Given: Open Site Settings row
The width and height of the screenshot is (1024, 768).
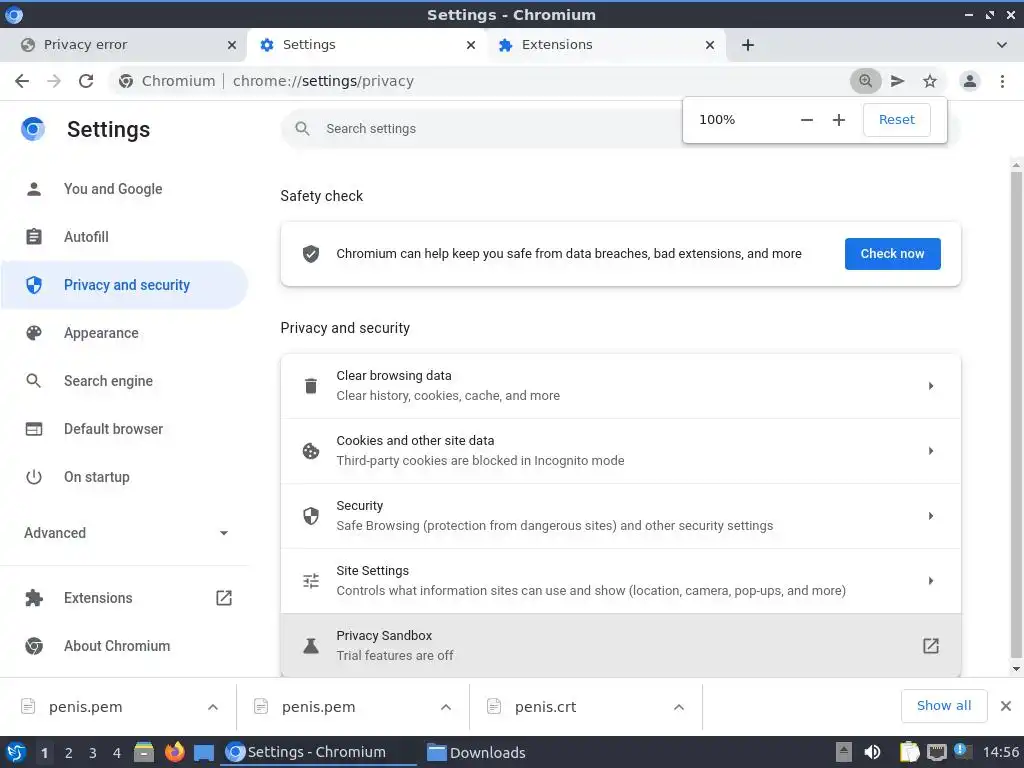Looking at the screenshot, I should pyautogui.click(x=620, y=581).
